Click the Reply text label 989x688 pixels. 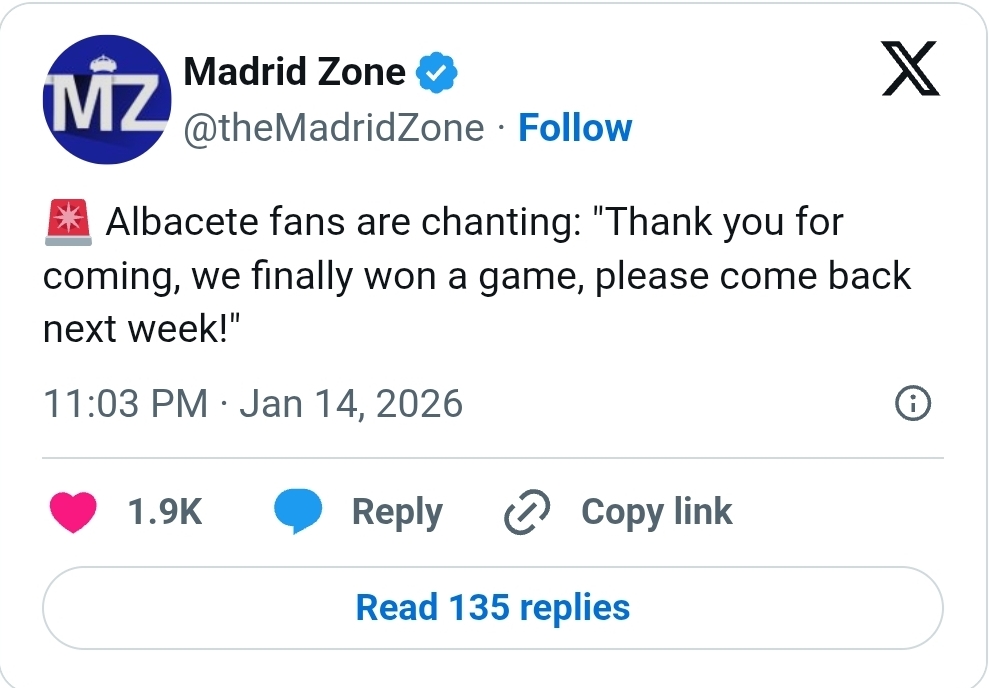click(397, 512)
